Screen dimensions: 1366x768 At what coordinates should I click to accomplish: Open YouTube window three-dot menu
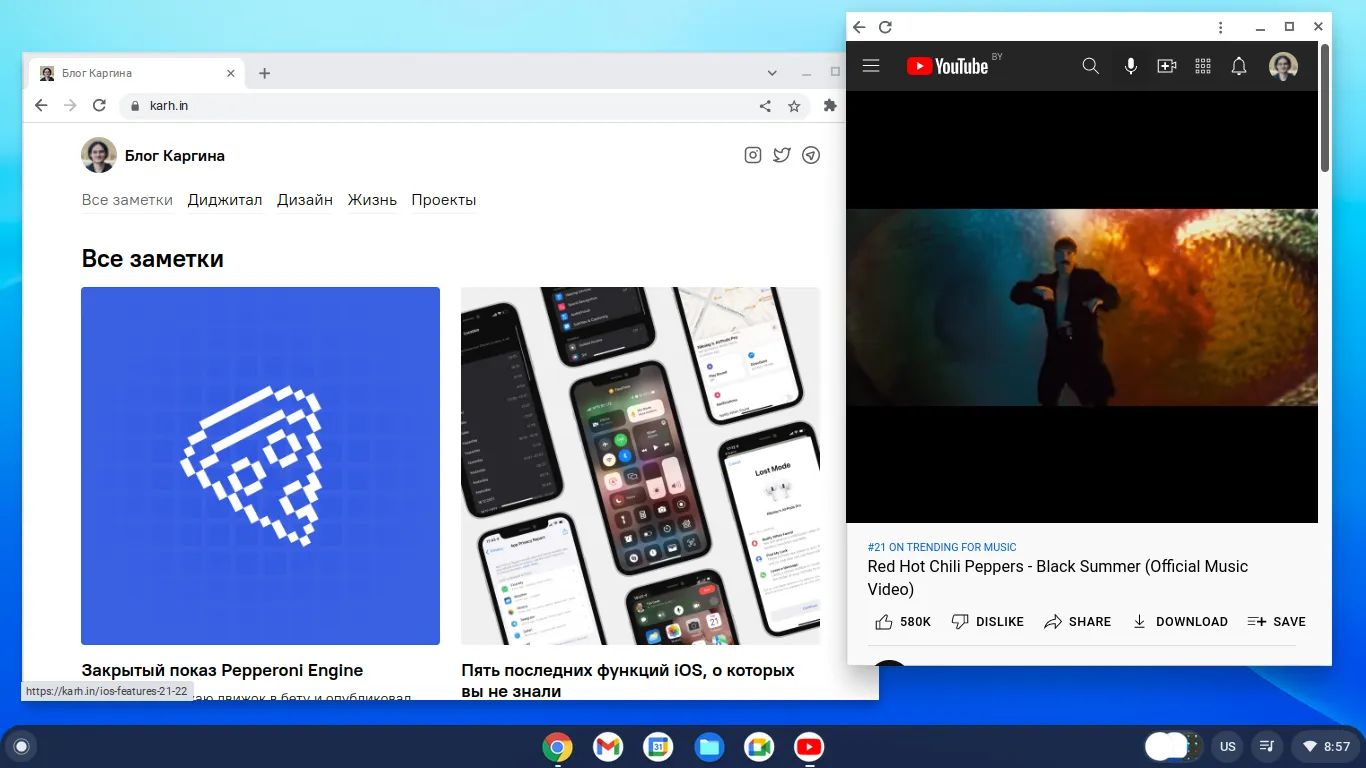[x=1221, y=27]
